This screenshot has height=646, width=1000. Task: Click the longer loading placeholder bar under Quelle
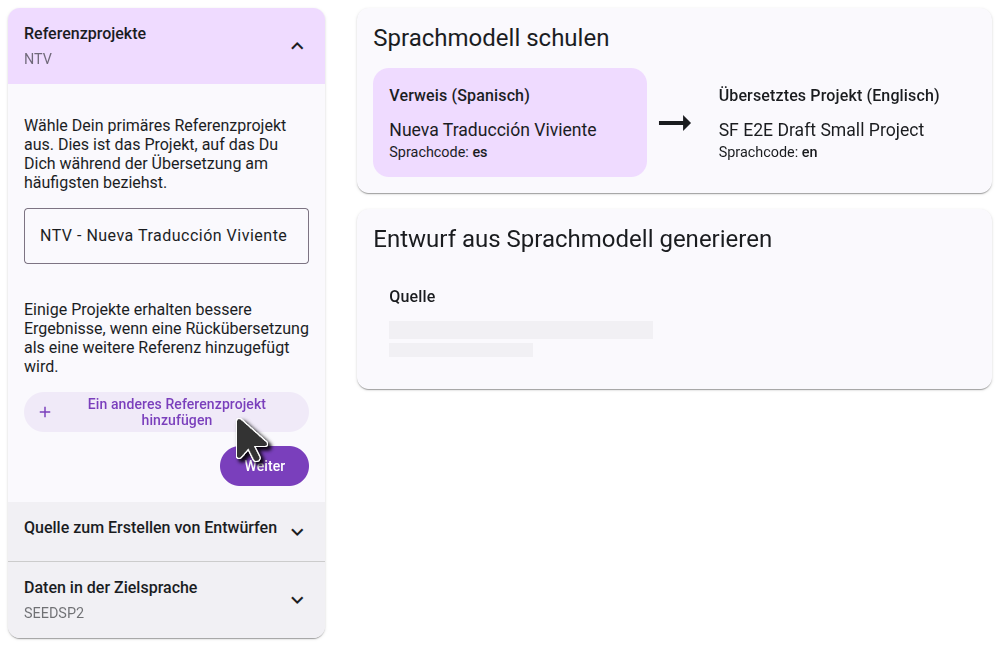(520, 330)
